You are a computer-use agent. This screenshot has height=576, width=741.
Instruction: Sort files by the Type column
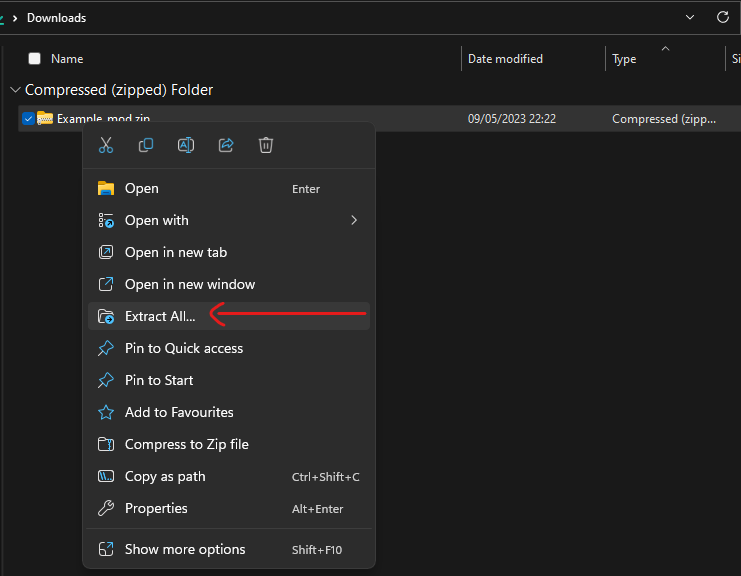624,59
